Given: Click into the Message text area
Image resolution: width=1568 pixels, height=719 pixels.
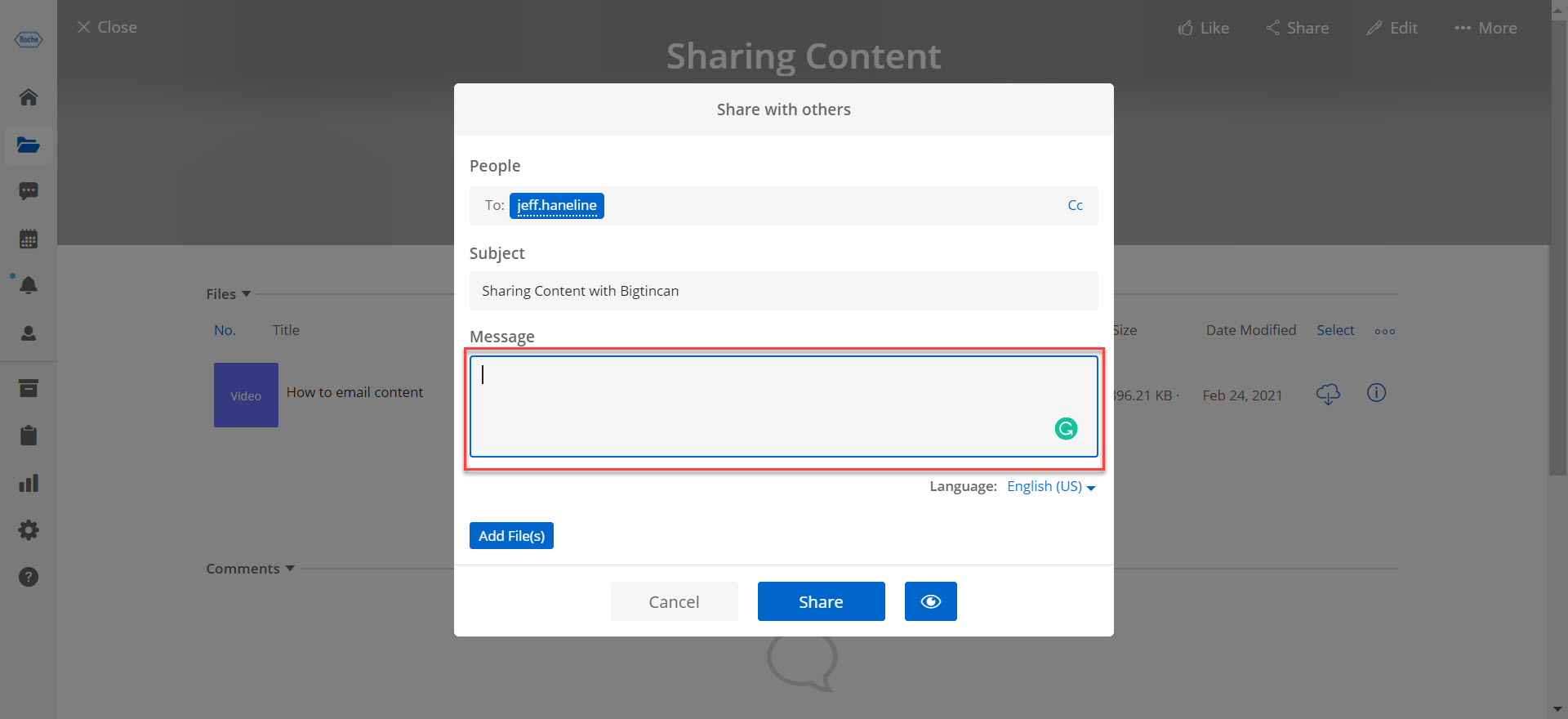Looking at the screenshot, I should coord(784,406).
